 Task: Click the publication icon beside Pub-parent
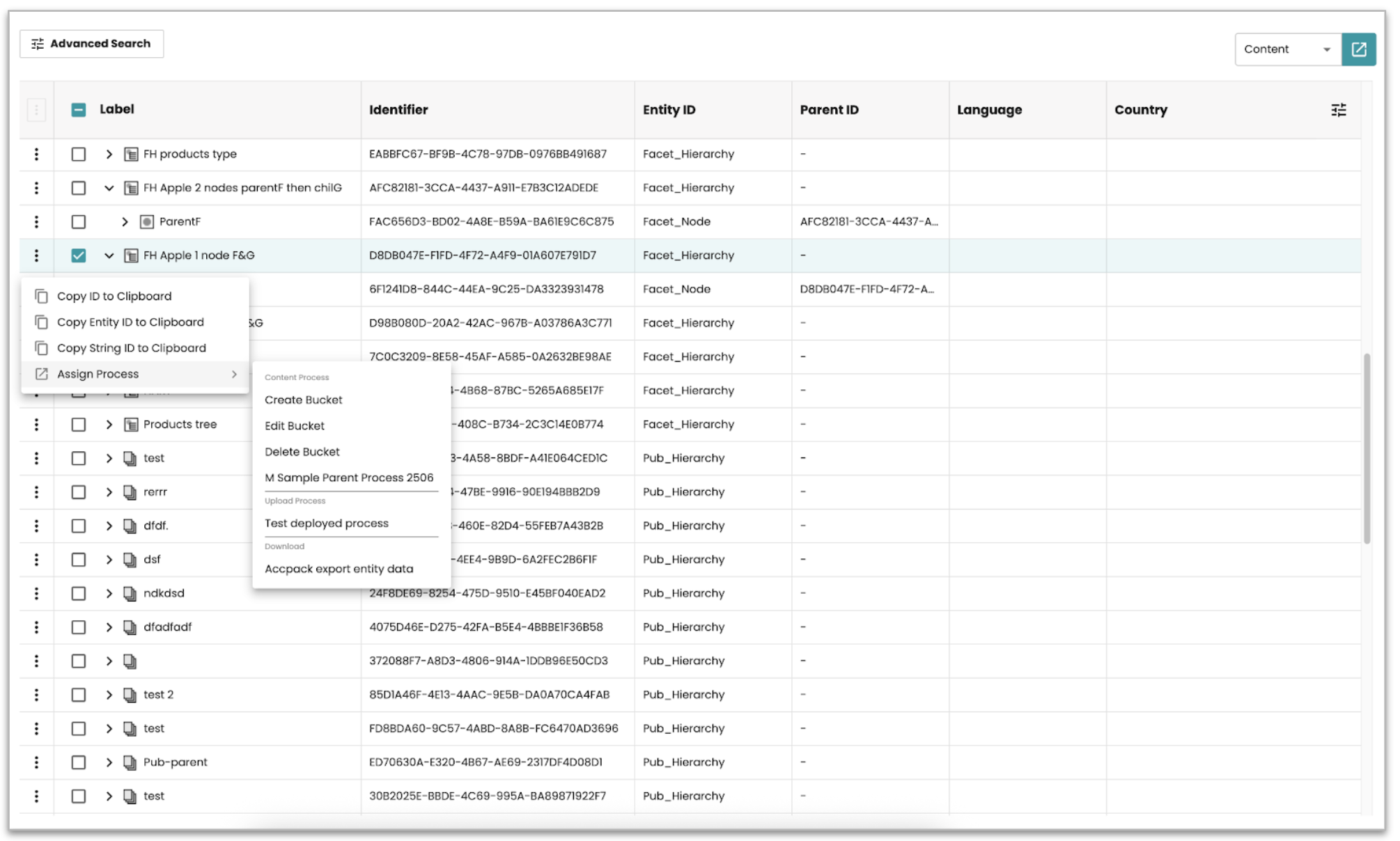coord(130,762)
